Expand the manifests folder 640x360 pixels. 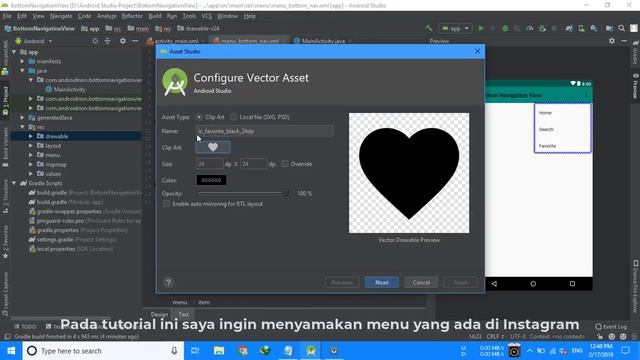point(22,61)
